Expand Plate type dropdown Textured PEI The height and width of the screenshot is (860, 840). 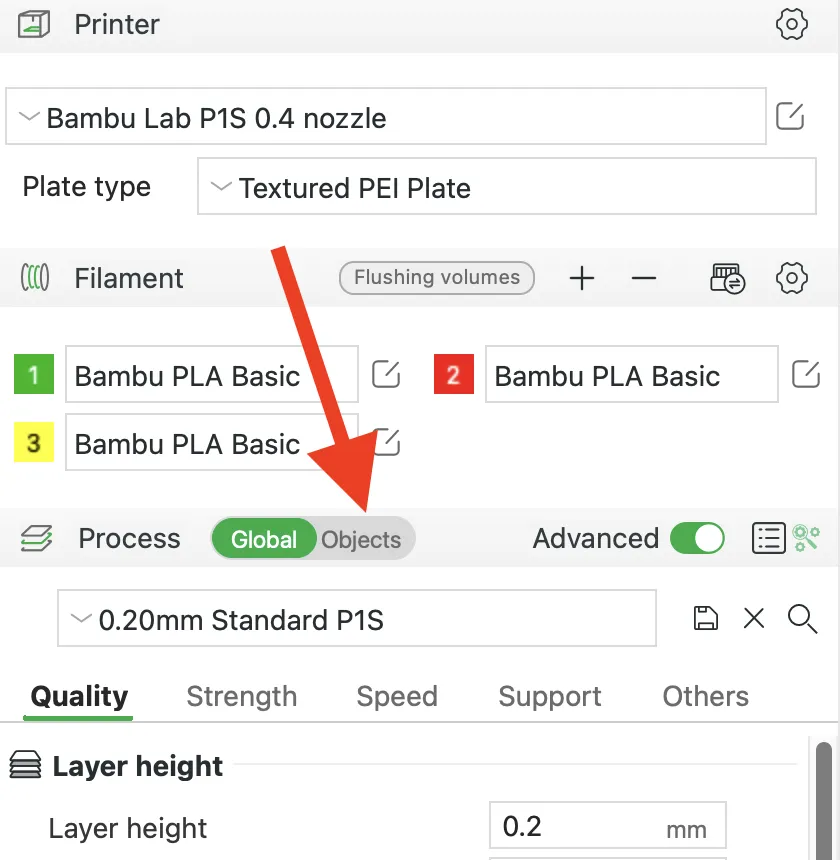pyautogui.click(x=507, y=186)
